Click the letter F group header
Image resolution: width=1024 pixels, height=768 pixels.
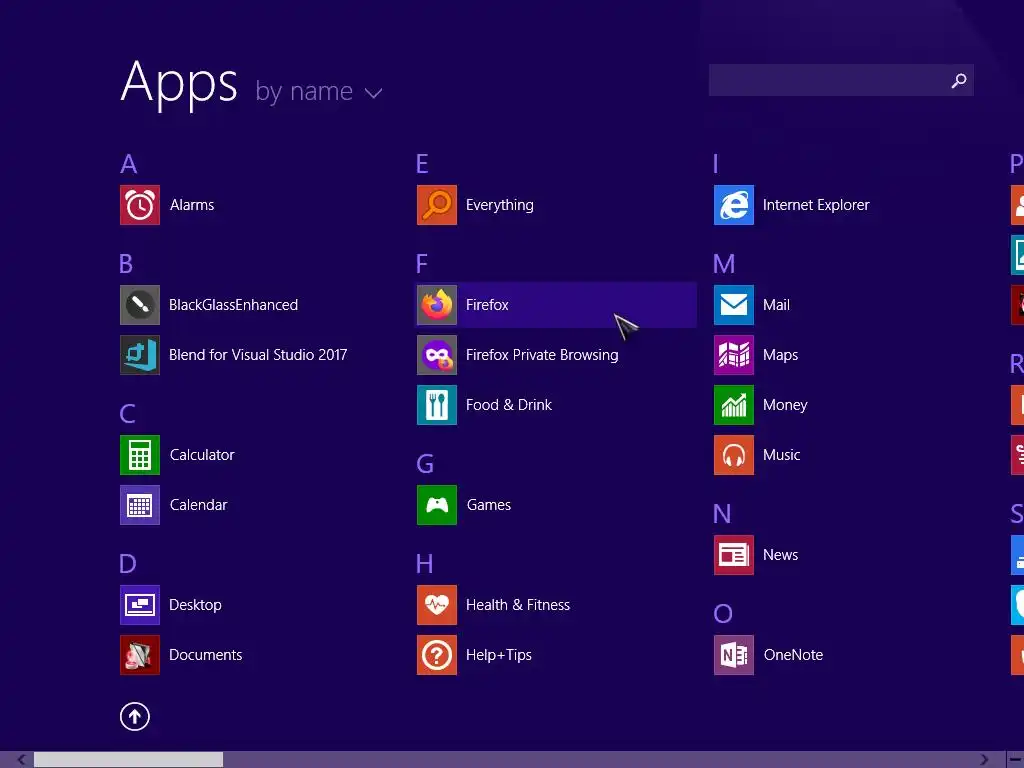click(422, 264)
